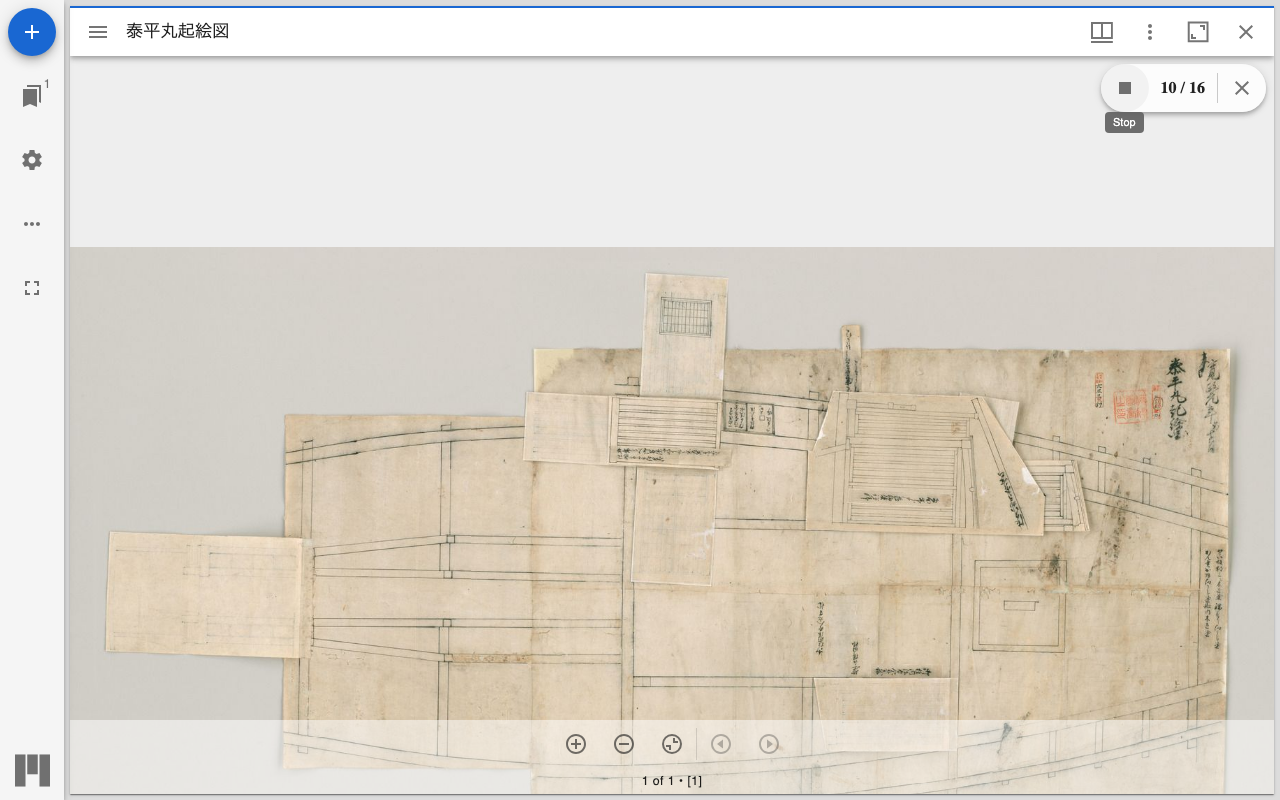Open the bookmarks workspace panel icon
Viewport: 1280px width, 800px height.
pyautogui.click(x=32, y=96)
